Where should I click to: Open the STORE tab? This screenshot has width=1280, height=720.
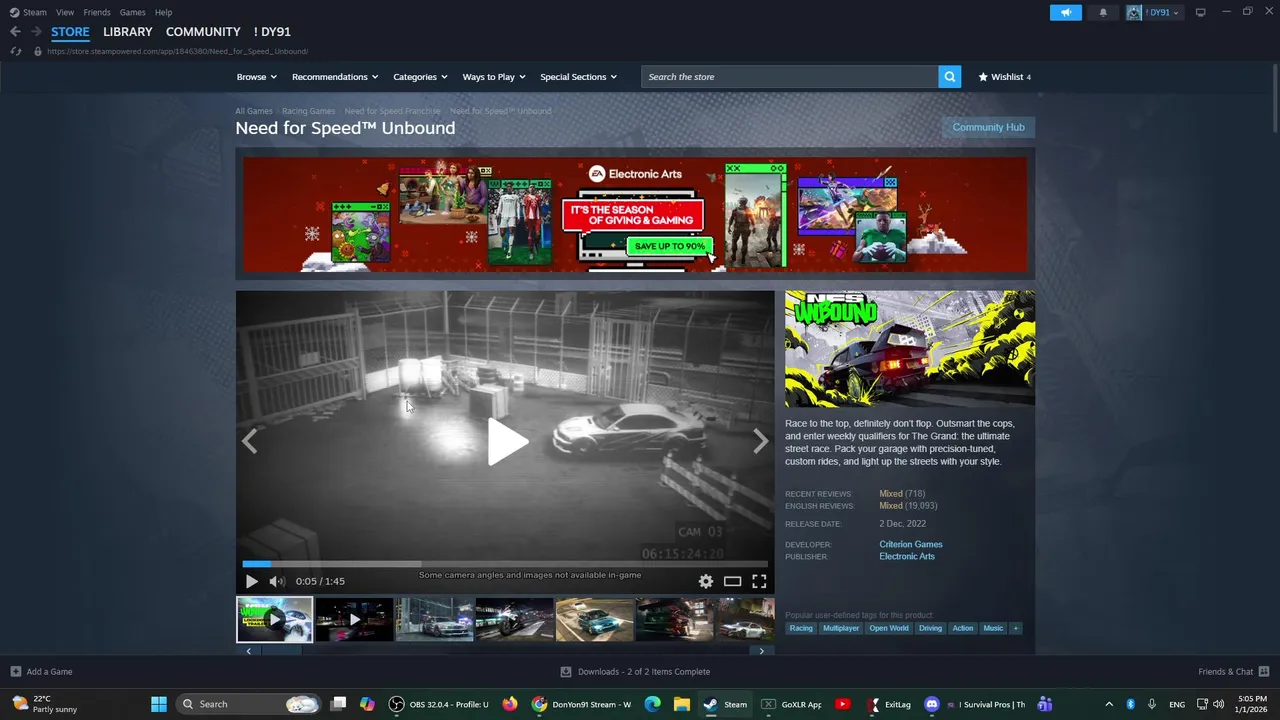tap(70, 32)
